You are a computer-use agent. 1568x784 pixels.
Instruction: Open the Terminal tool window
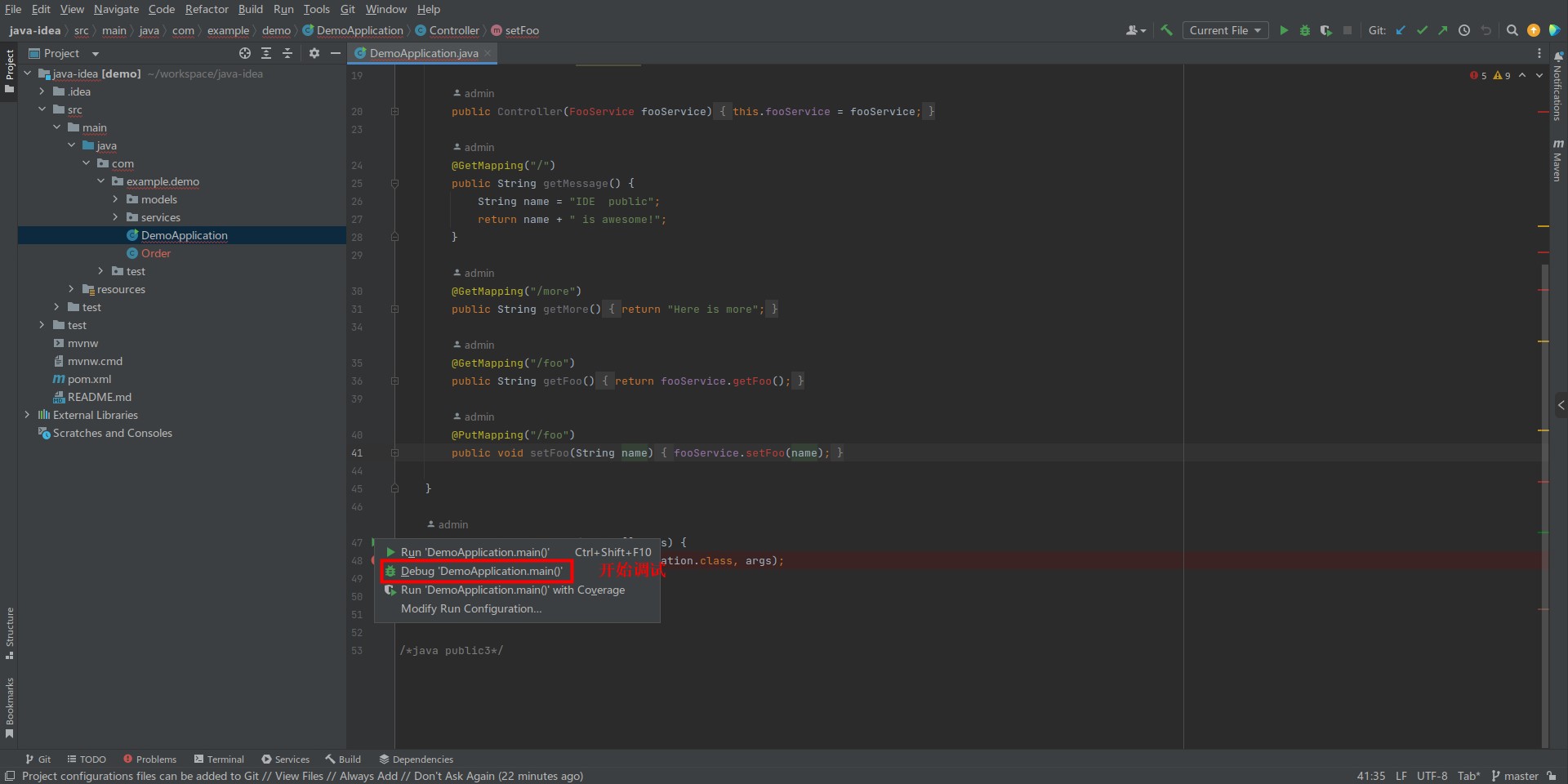click(219, 759)
